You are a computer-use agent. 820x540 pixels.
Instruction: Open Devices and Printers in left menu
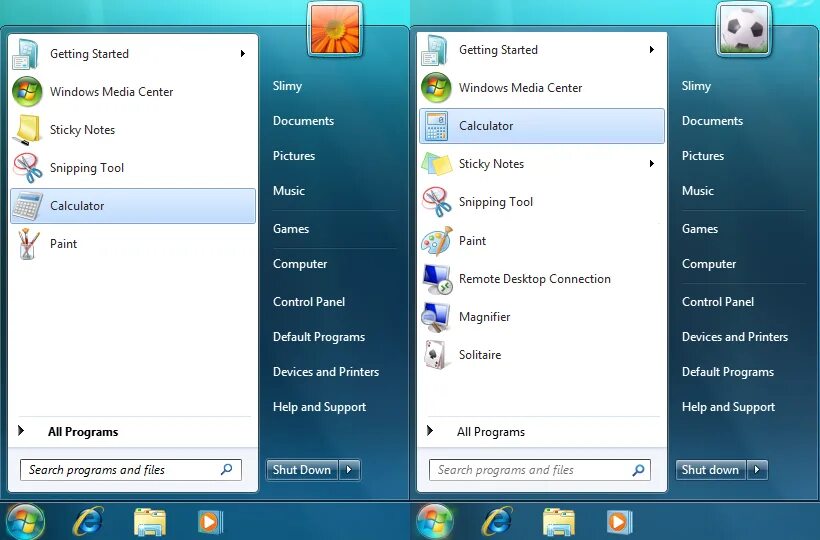coord(326,372)
